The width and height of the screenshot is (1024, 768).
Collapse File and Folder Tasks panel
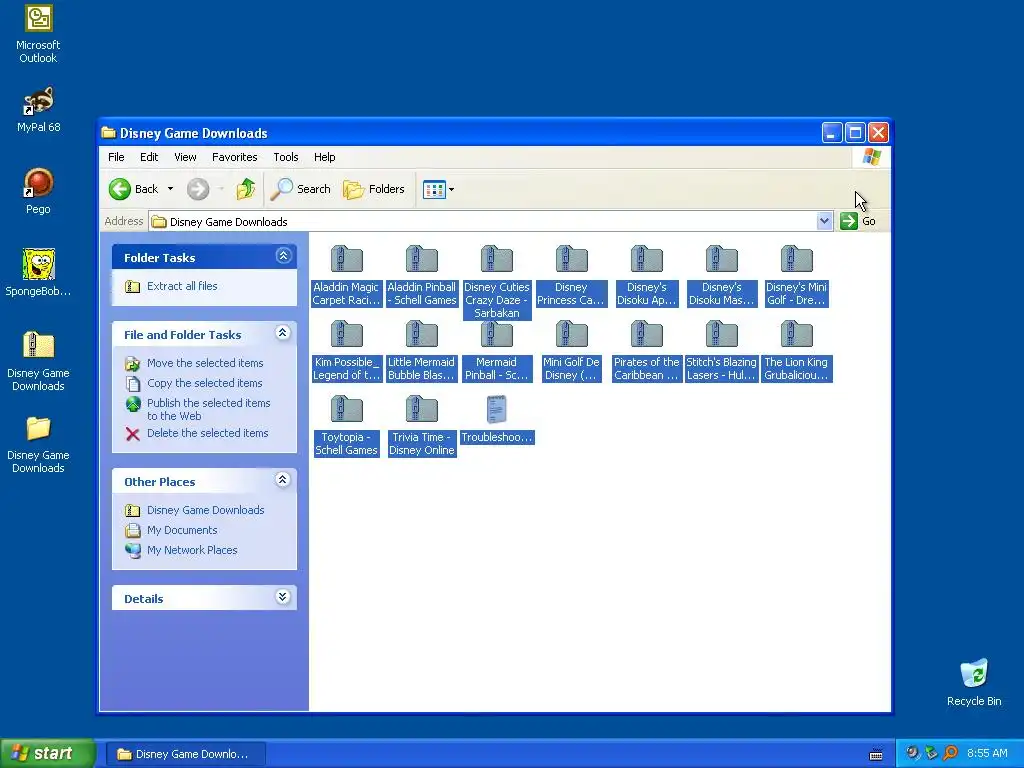pos(283,333)
